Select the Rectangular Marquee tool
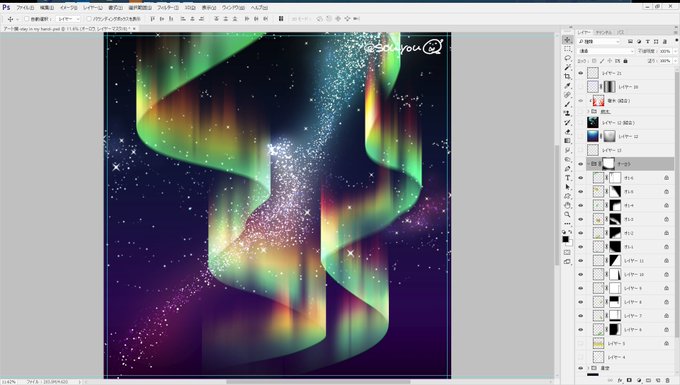 point(567,49)
